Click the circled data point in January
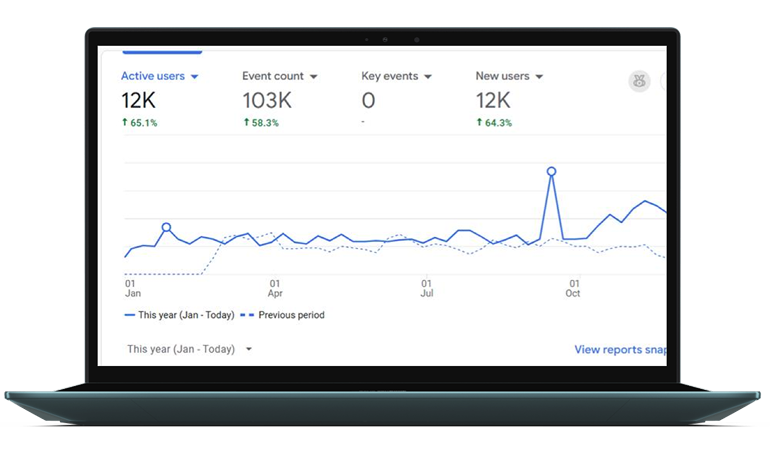 pyautogui.click(x=166, y=227)
